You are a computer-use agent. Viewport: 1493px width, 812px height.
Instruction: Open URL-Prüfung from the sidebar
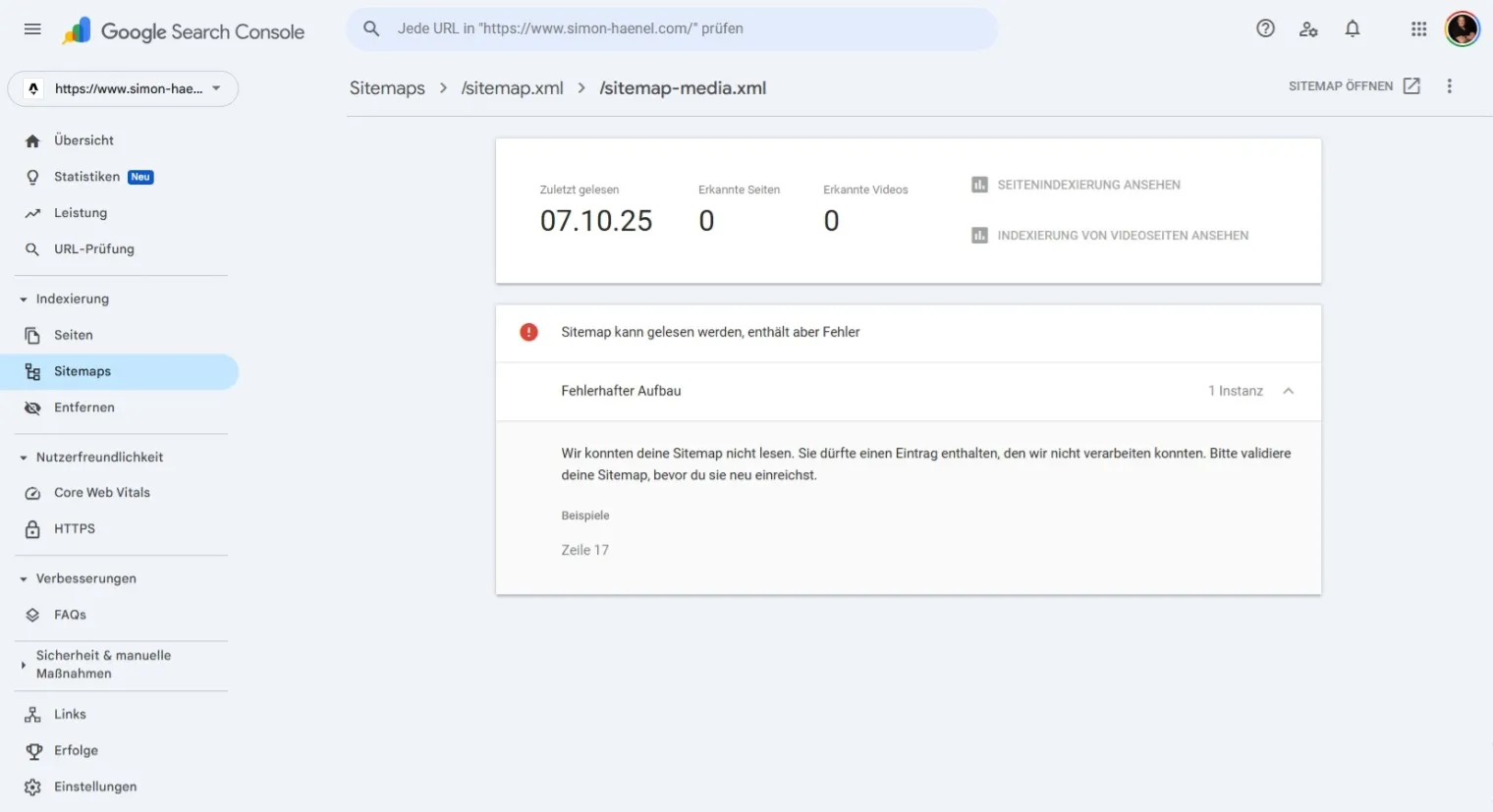[93, 249]
